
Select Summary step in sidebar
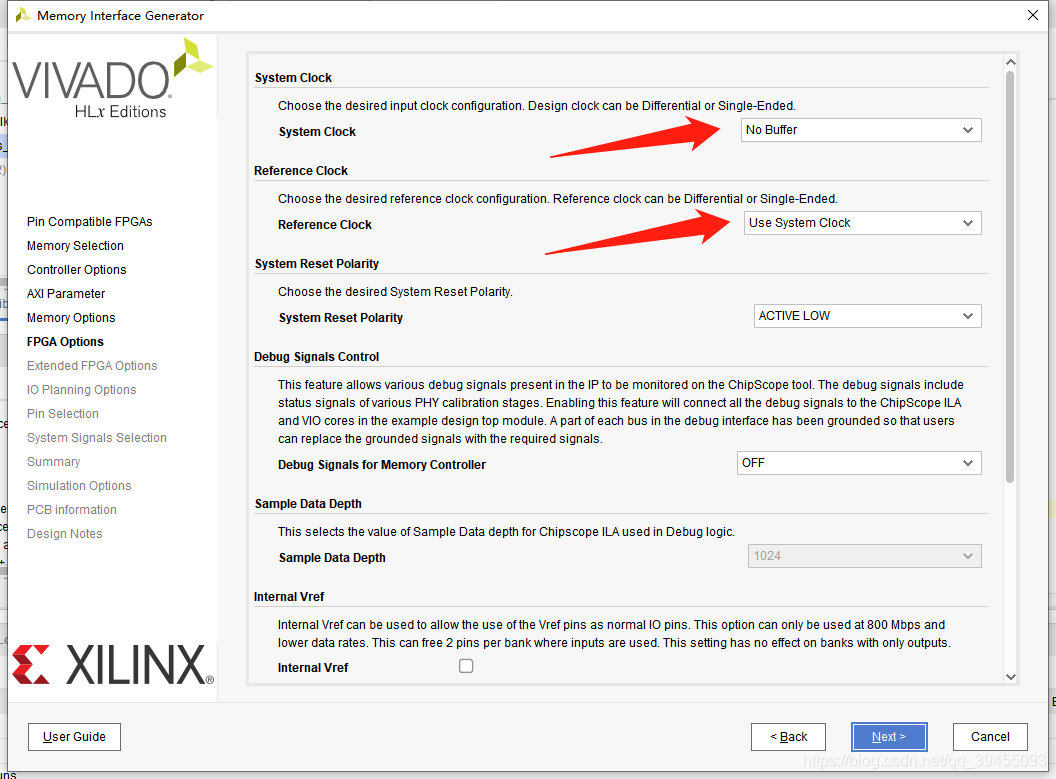tap(53, 462)
